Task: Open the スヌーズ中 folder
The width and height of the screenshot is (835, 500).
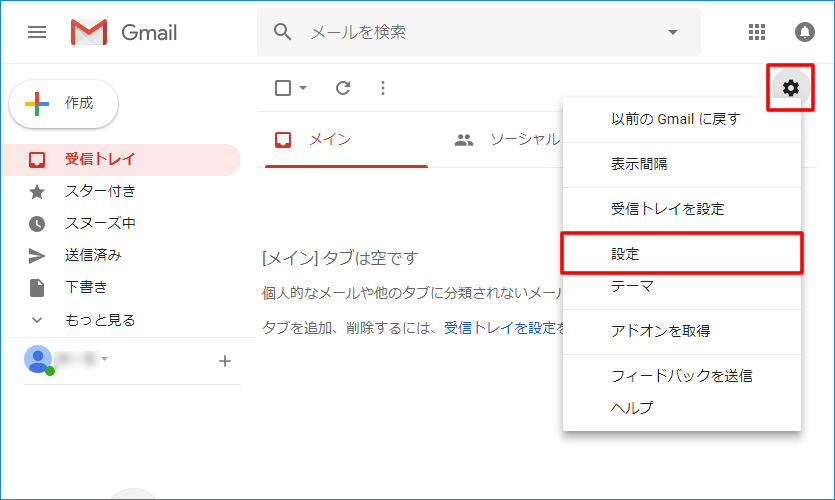Action: [x=121, y=224]
